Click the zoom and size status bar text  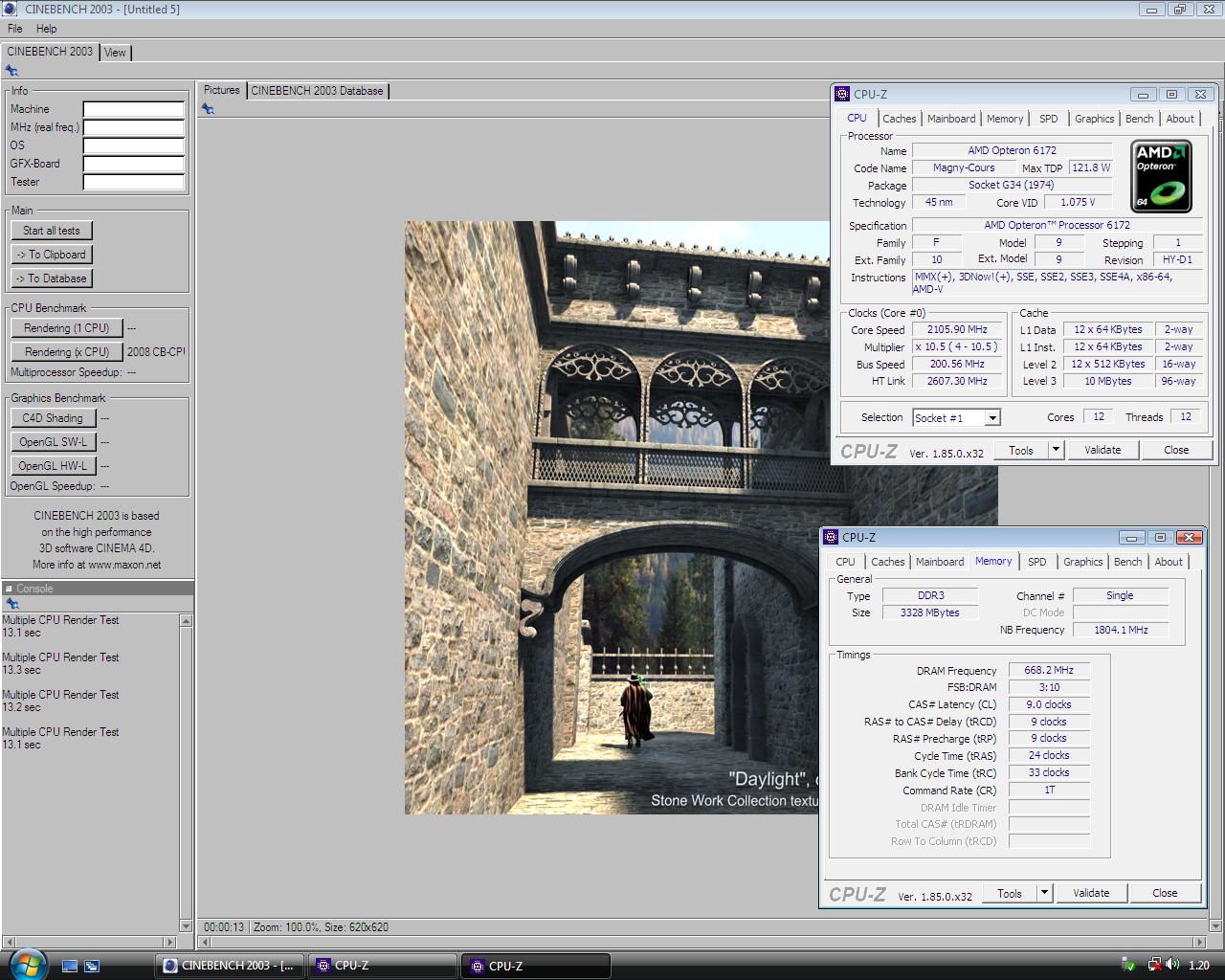[x=321, y=926]
